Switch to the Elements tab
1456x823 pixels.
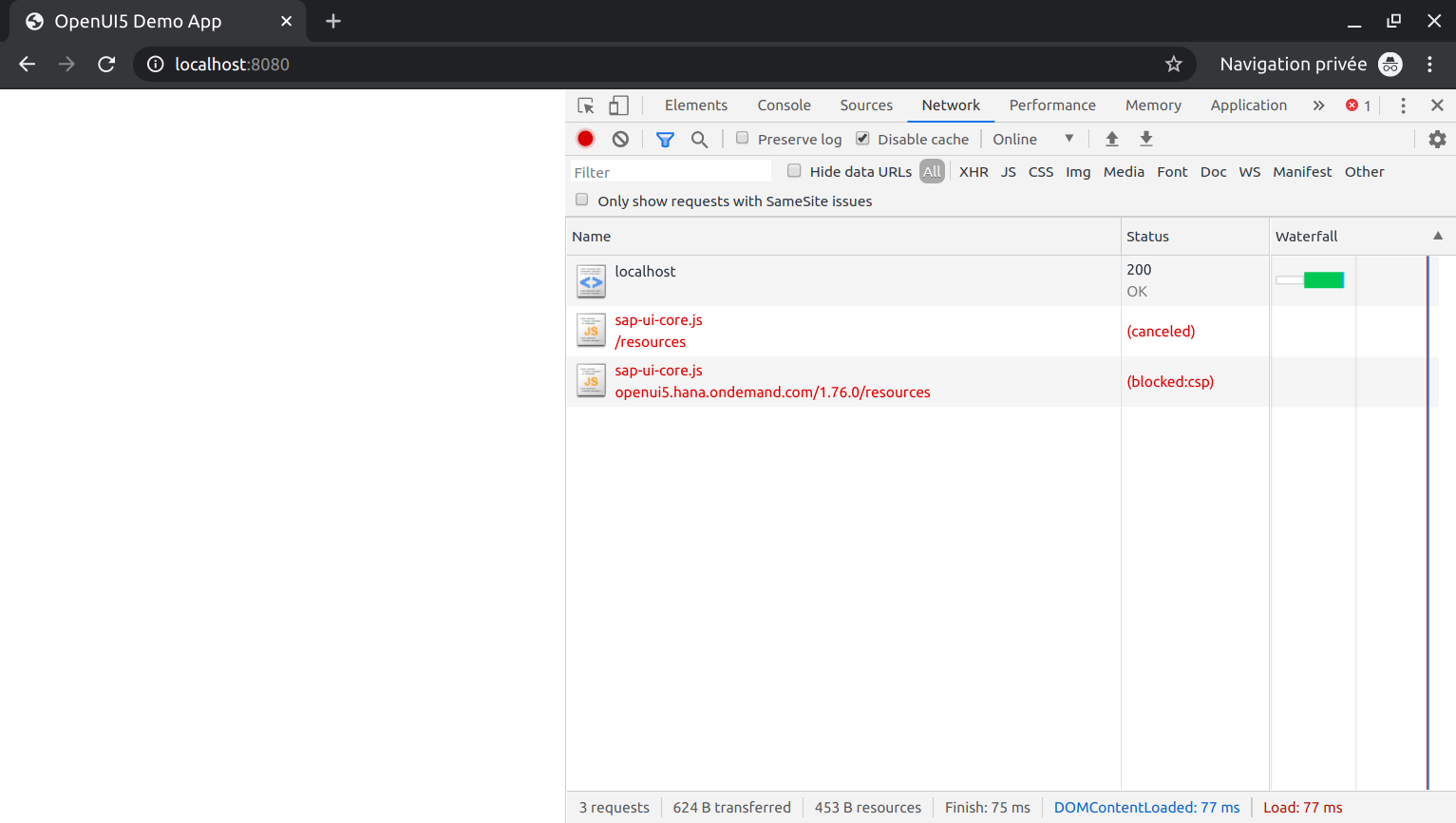696,105
